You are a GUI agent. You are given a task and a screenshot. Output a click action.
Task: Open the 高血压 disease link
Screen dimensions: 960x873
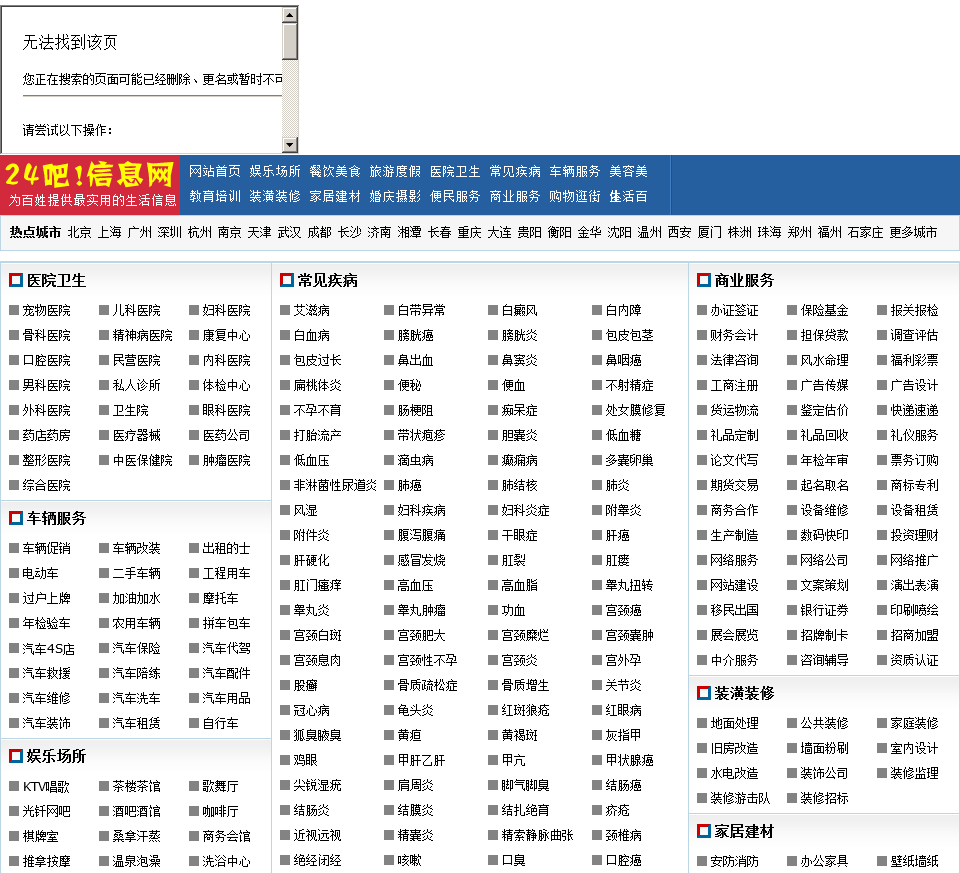[415, 585]
